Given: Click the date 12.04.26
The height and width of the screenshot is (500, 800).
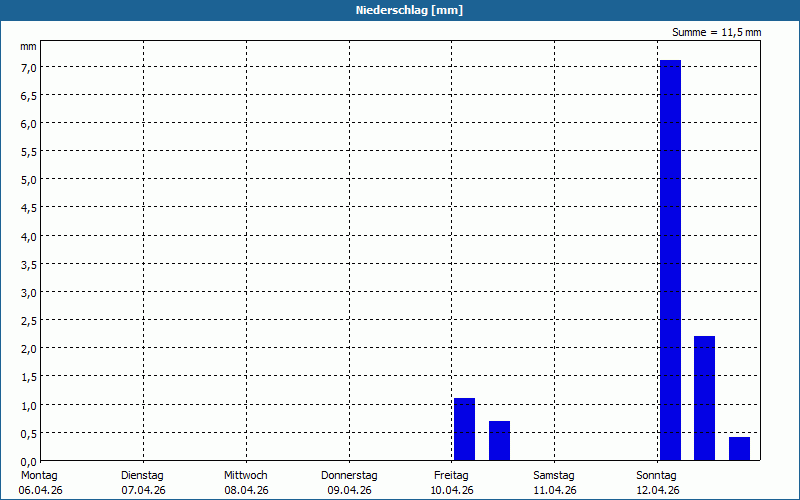Looking at the screenshot, I should [x=658, y=491].
